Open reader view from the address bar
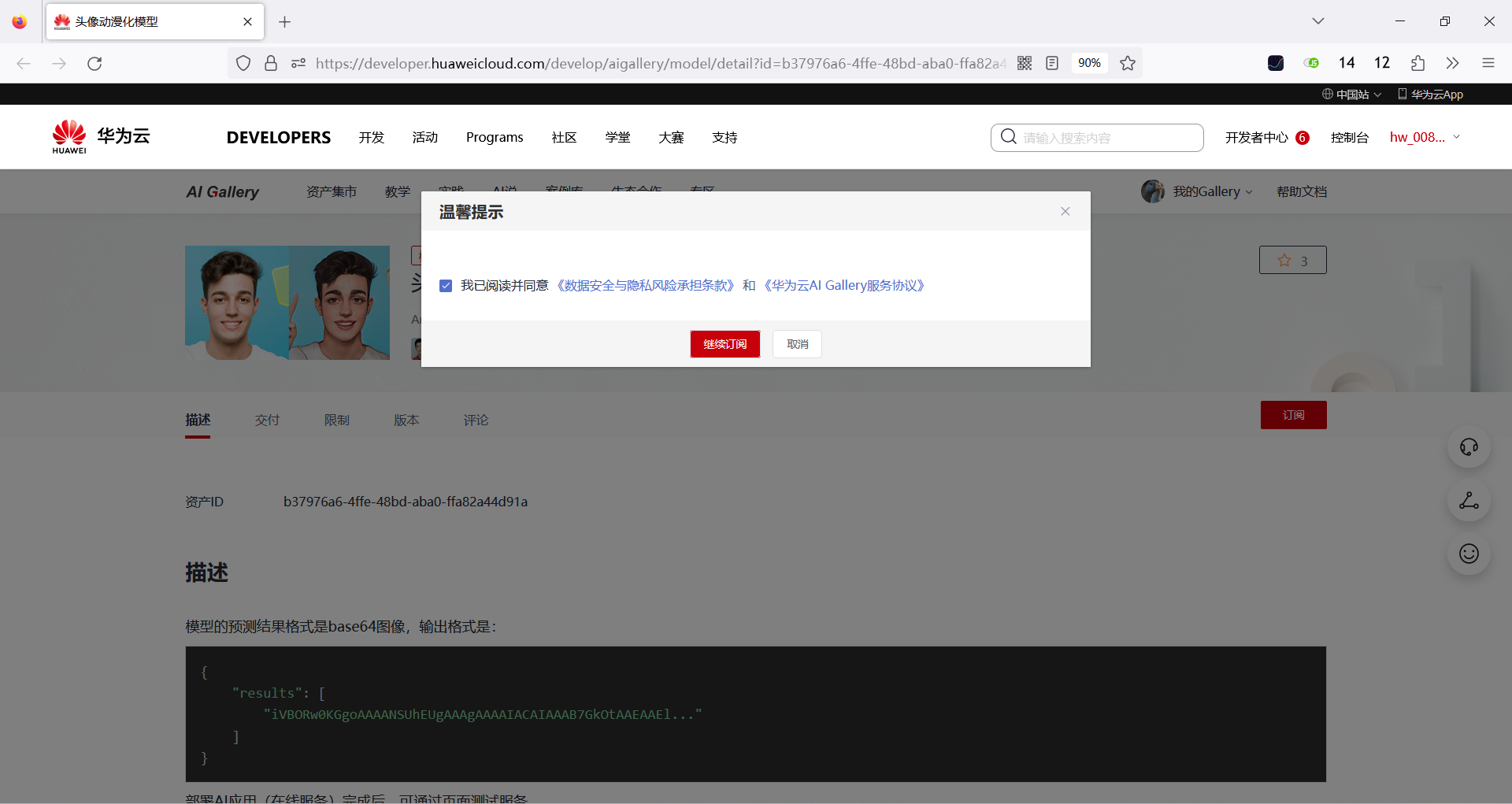Viewport: 1512px width, 804px height. pos(1052,63)
